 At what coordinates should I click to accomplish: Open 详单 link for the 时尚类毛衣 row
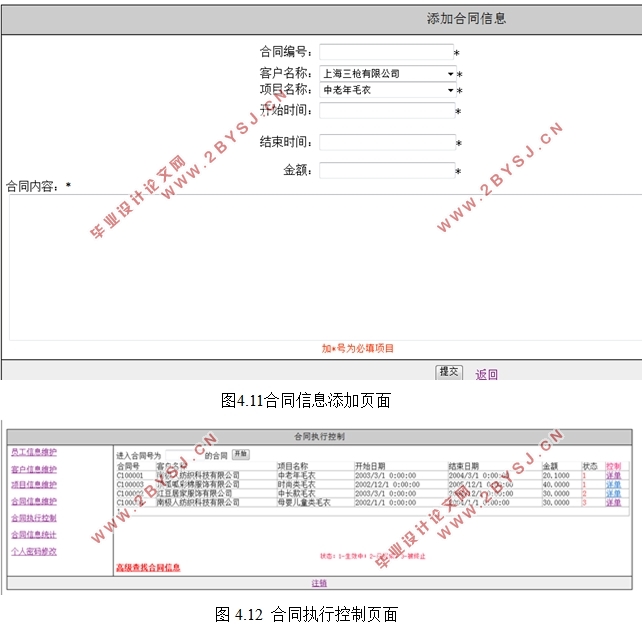[613, 485]
